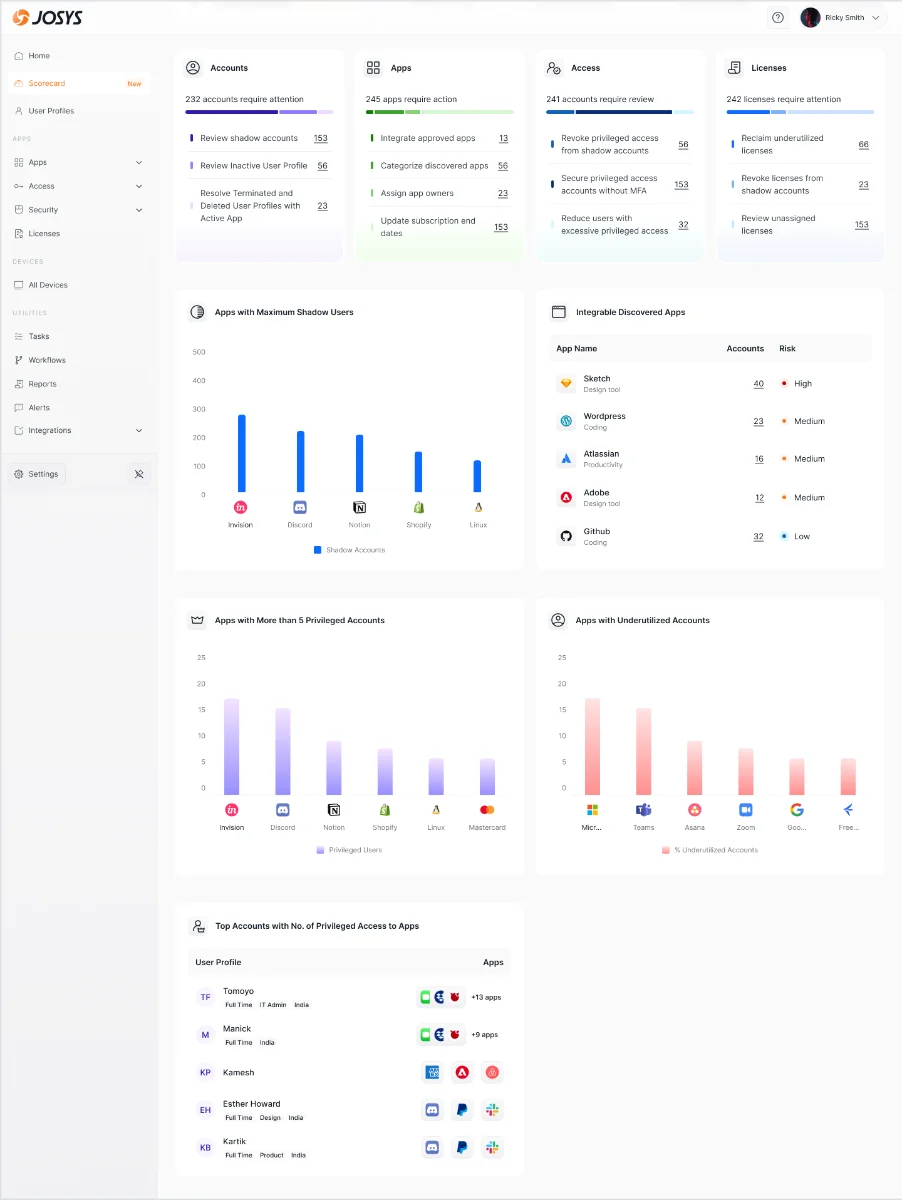Open the 153 count for Review shadow accounts
This screenshot has width=902, height=1200.
(x=320, y=138)
